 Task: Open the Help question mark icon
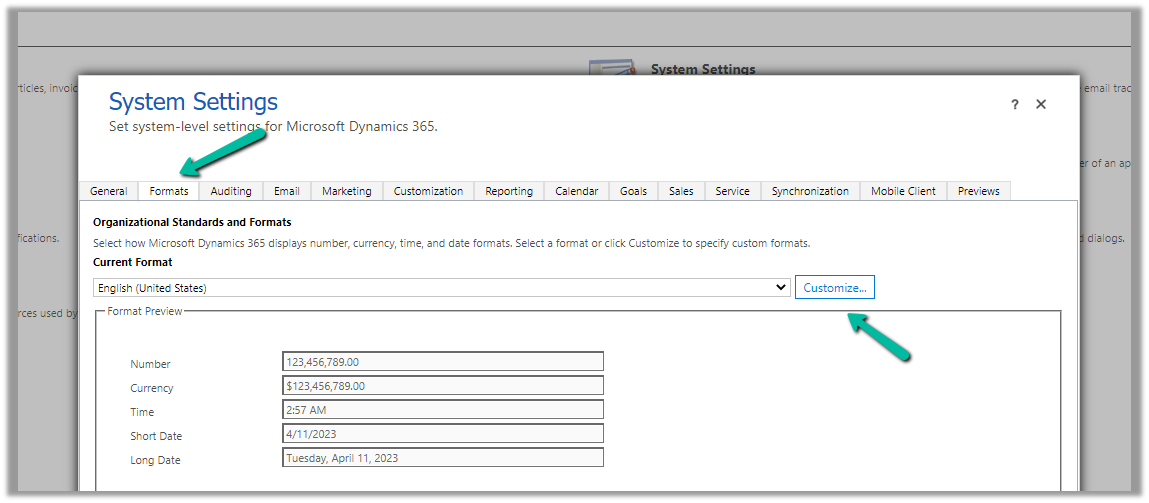tap(1014, 105)
